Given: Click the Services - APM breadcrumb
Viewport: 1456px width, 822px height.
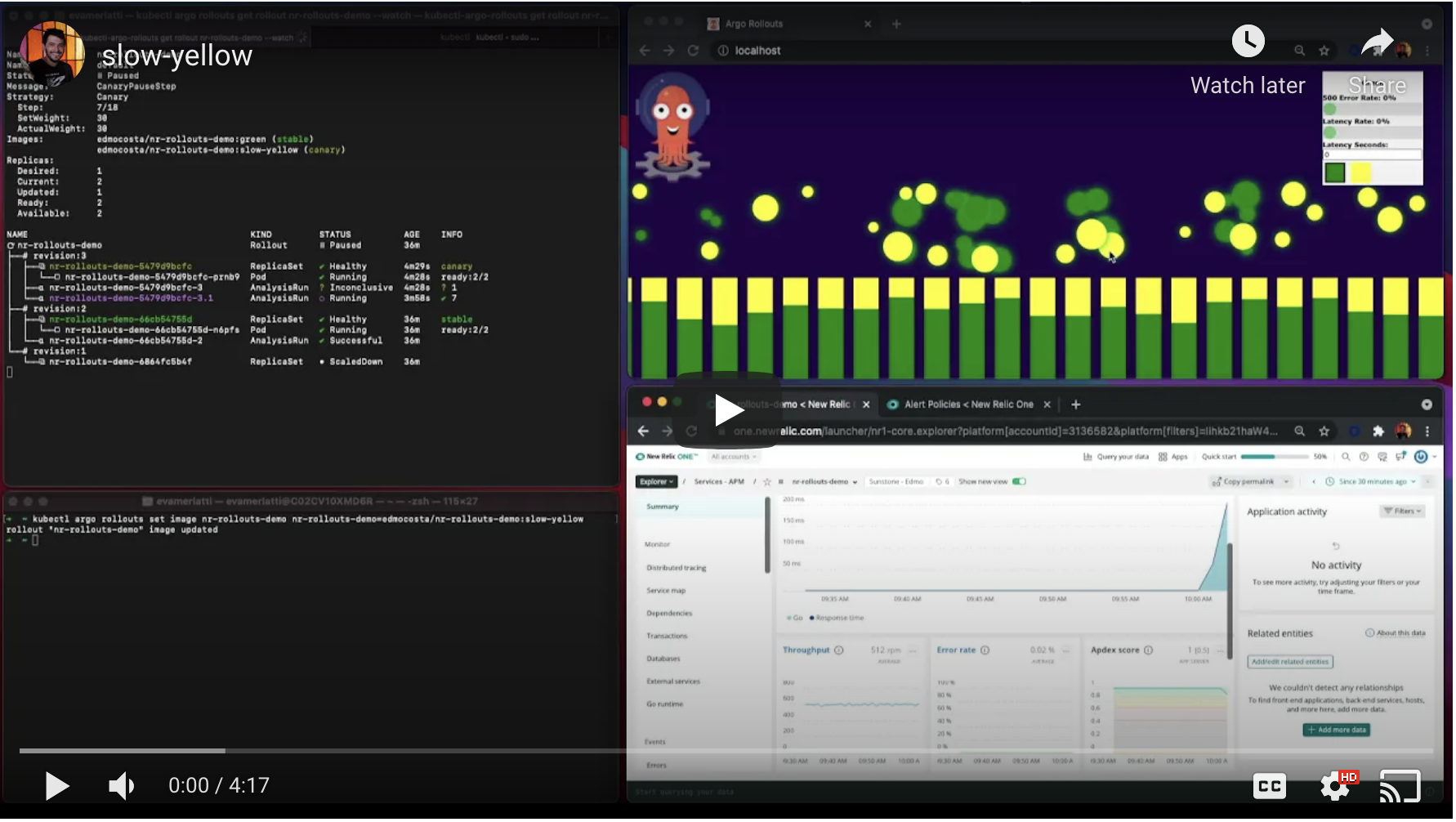Looking at the screenshot, I should 718,481.
